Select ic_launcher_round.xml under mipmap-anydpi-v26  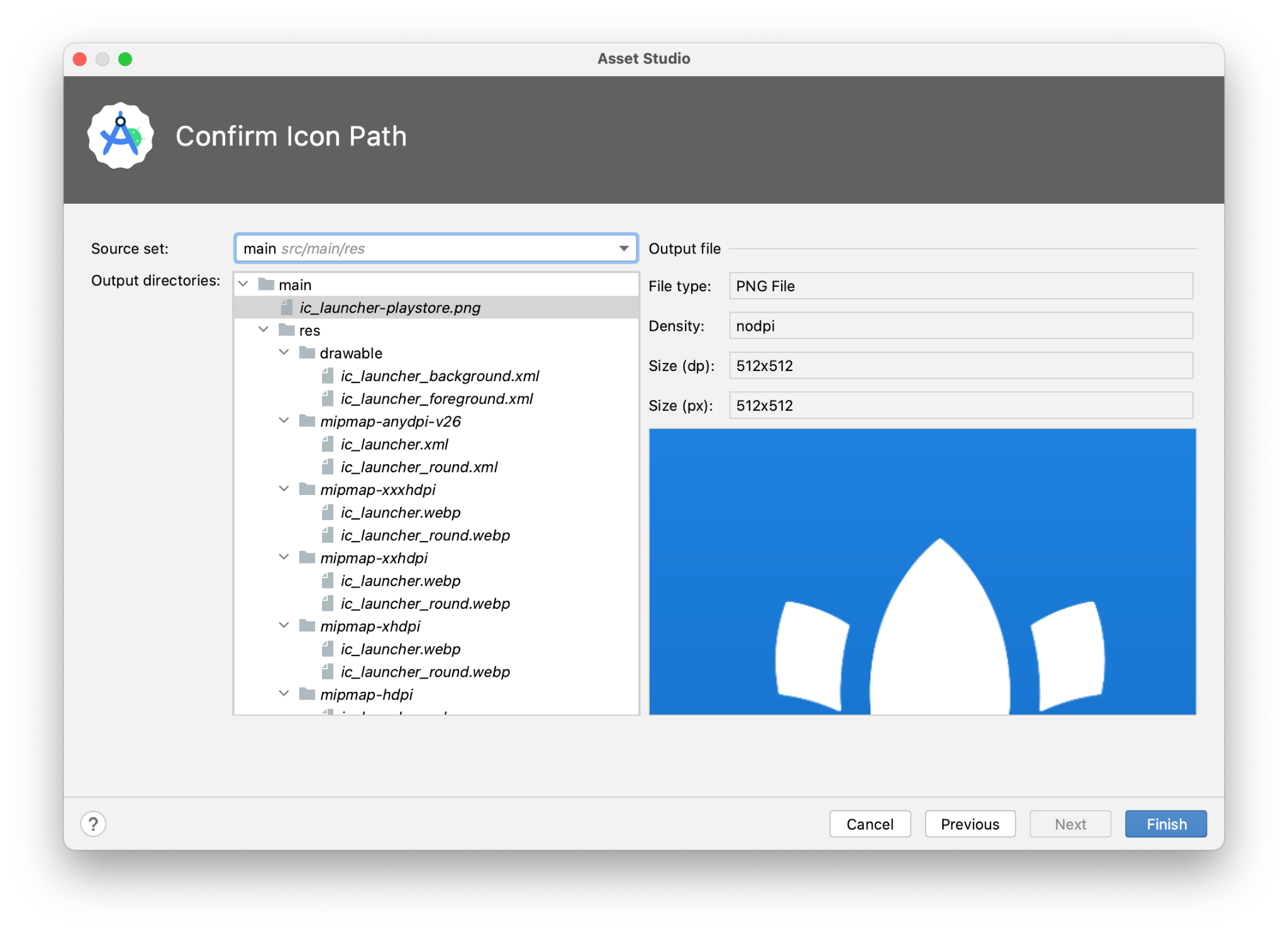tap(419, 467)
